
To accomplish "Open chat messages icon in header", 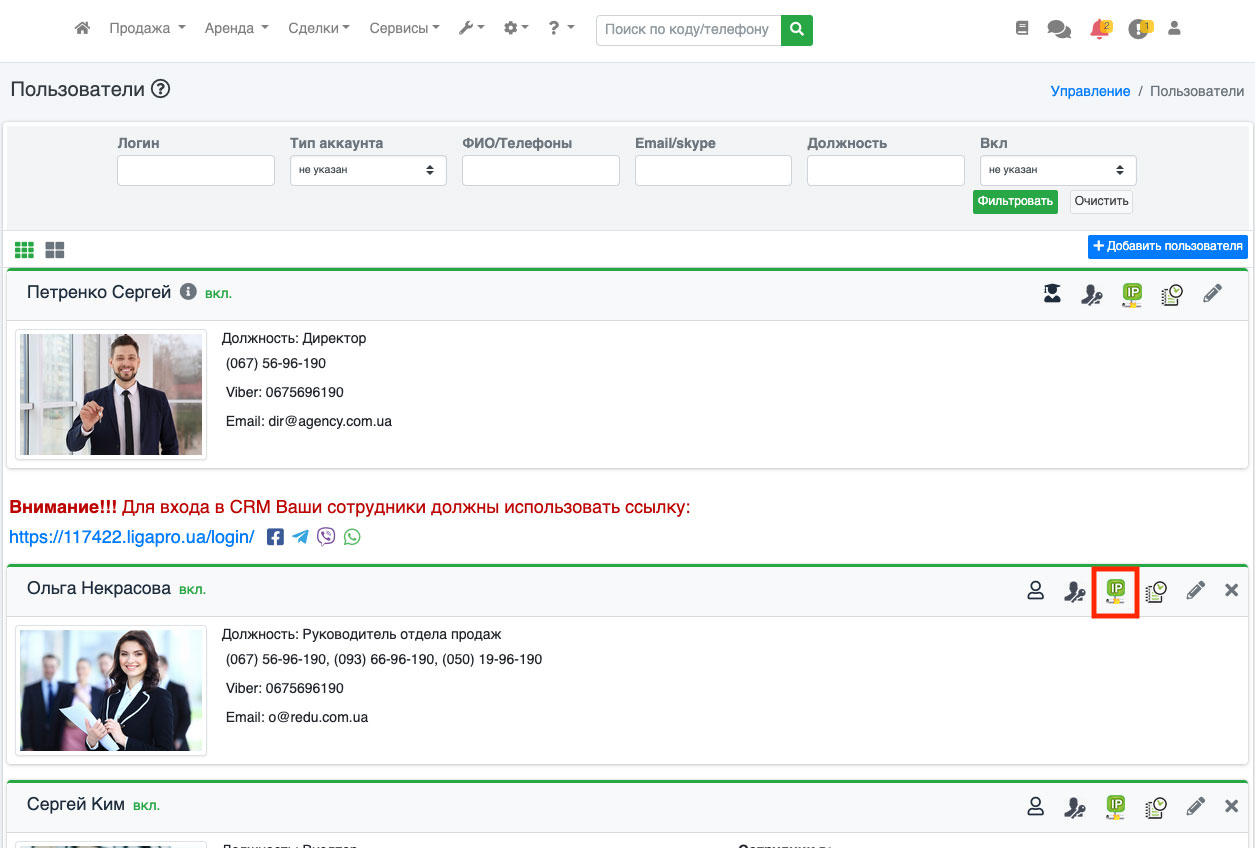I will click(1058, 29).
